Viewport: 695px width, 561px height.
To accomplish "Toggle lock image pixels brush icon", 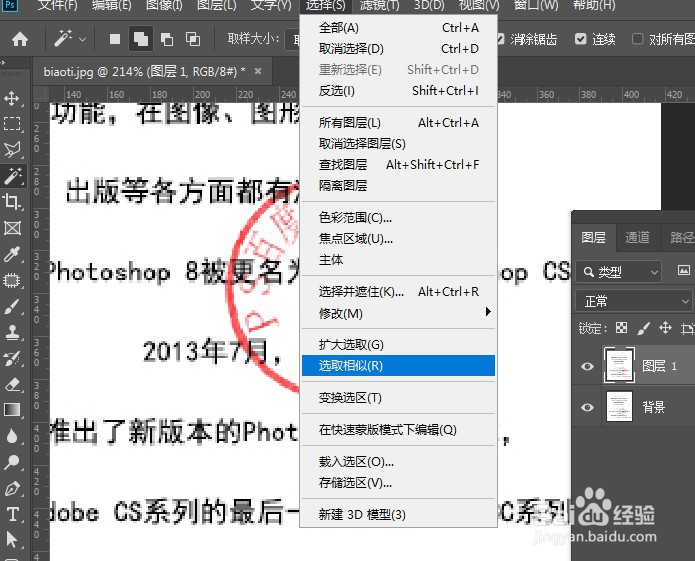I will click(643, 328).
